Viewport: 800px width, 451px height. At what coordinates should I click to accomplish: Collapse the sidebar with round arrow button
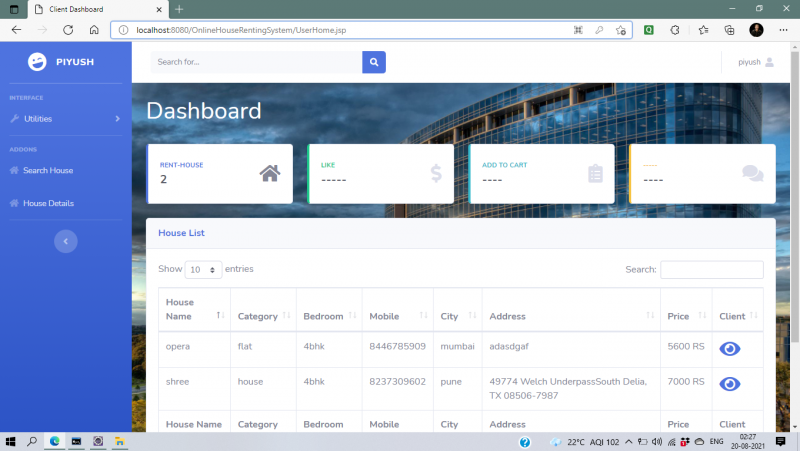66,241
